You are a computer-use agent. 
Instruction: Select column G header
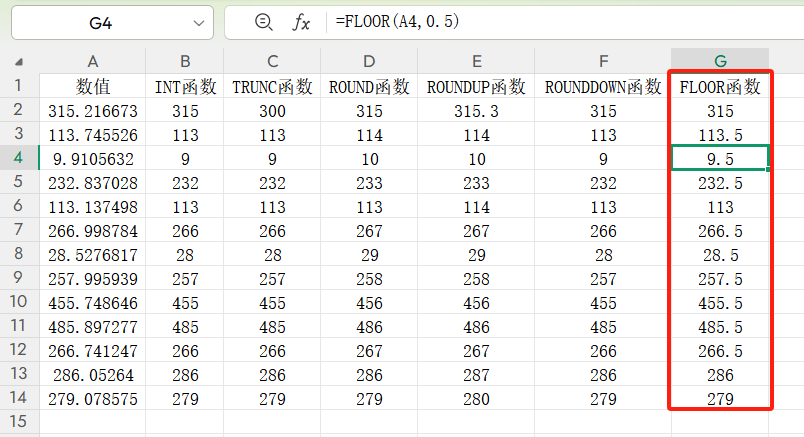click(720, 61)
